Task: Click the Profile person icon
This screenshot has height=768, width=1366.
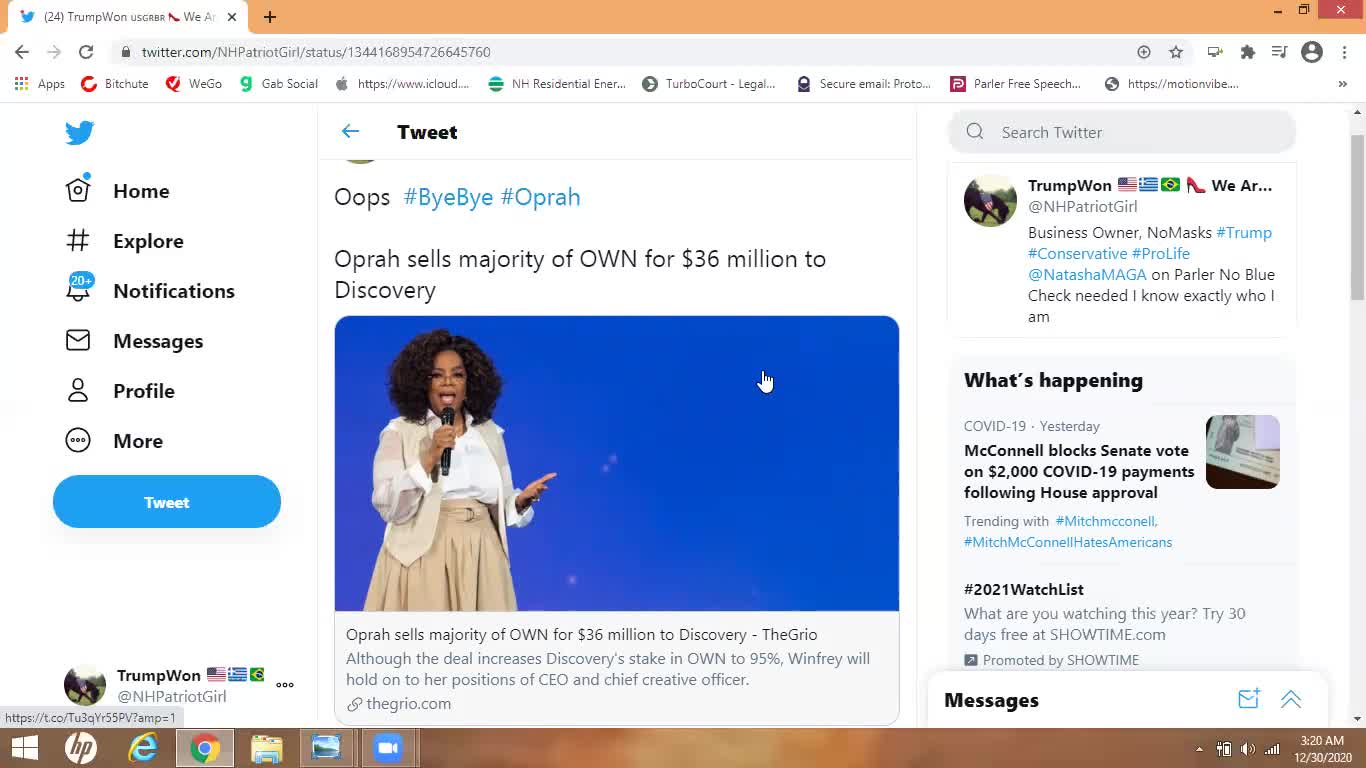Action: (78, 390)
